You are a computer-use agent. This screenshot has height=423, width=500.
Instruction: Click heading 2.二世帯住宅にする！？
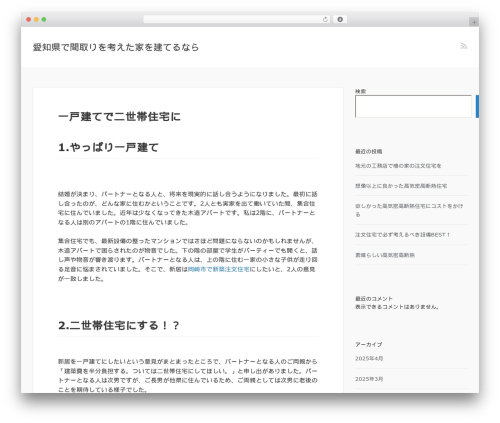tap(119, 325)
